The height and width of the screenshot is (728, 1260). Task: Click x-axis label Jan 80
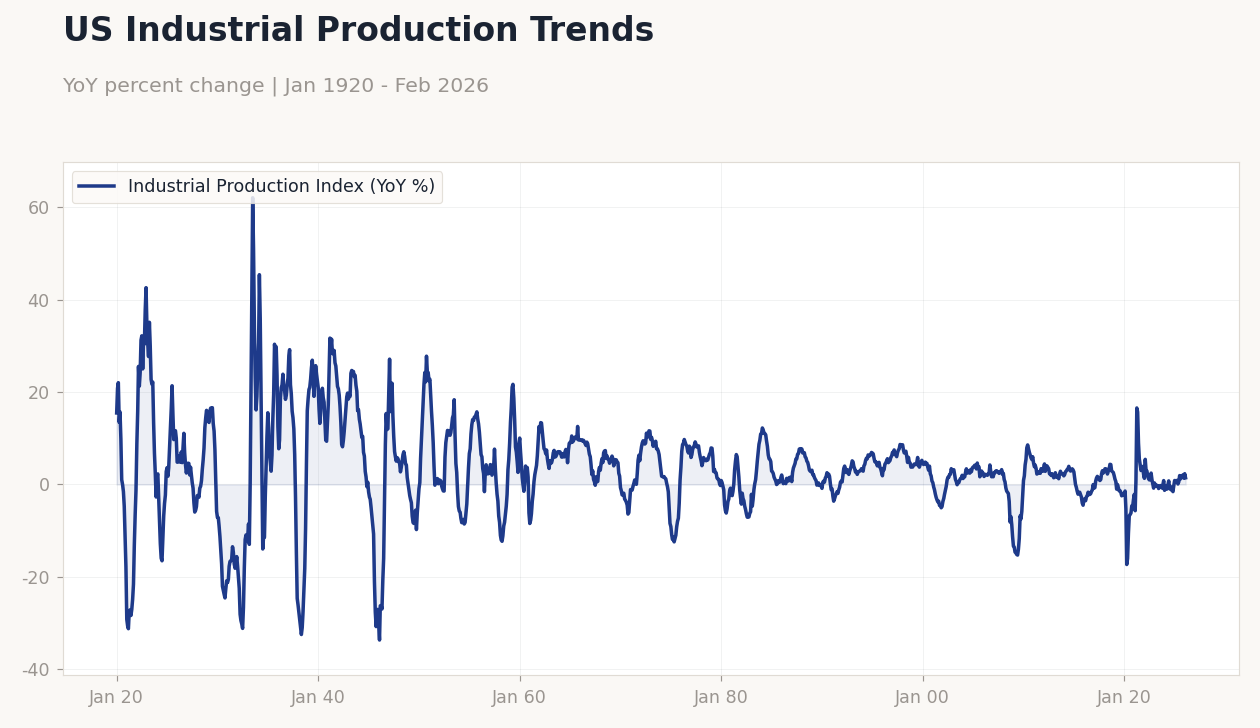tap(721, 698)
